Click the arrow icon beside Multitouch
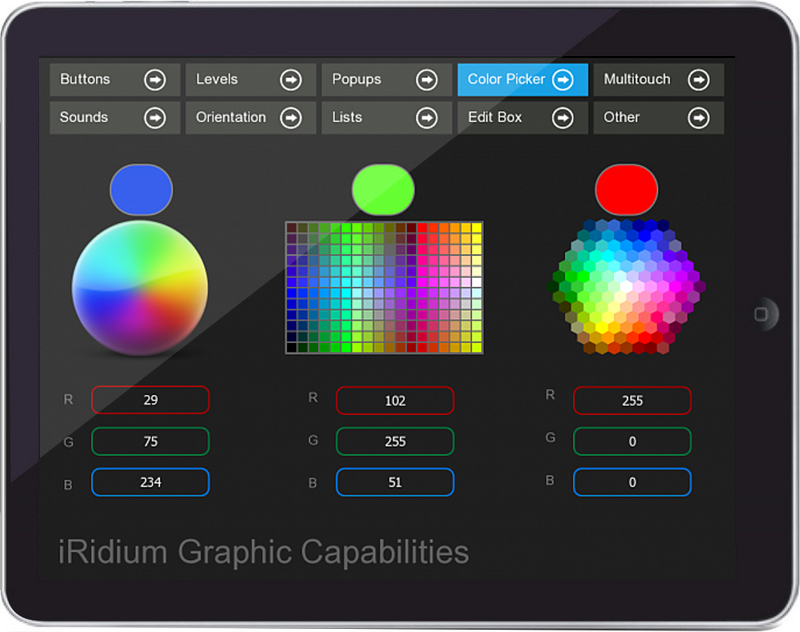This screenshot has width=800, height=632. 698,80
